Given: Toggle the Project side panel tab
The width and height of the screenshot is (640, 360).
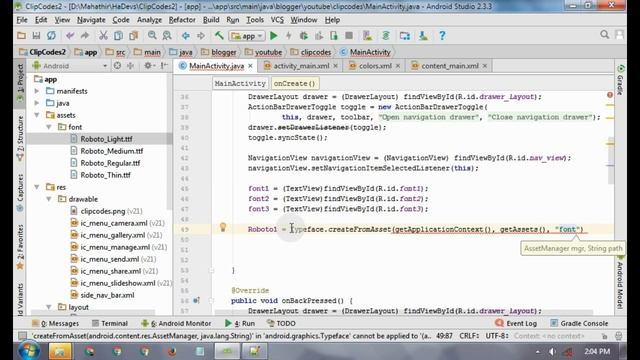Looking at the screenshot, I should click(x=20, y=83).
